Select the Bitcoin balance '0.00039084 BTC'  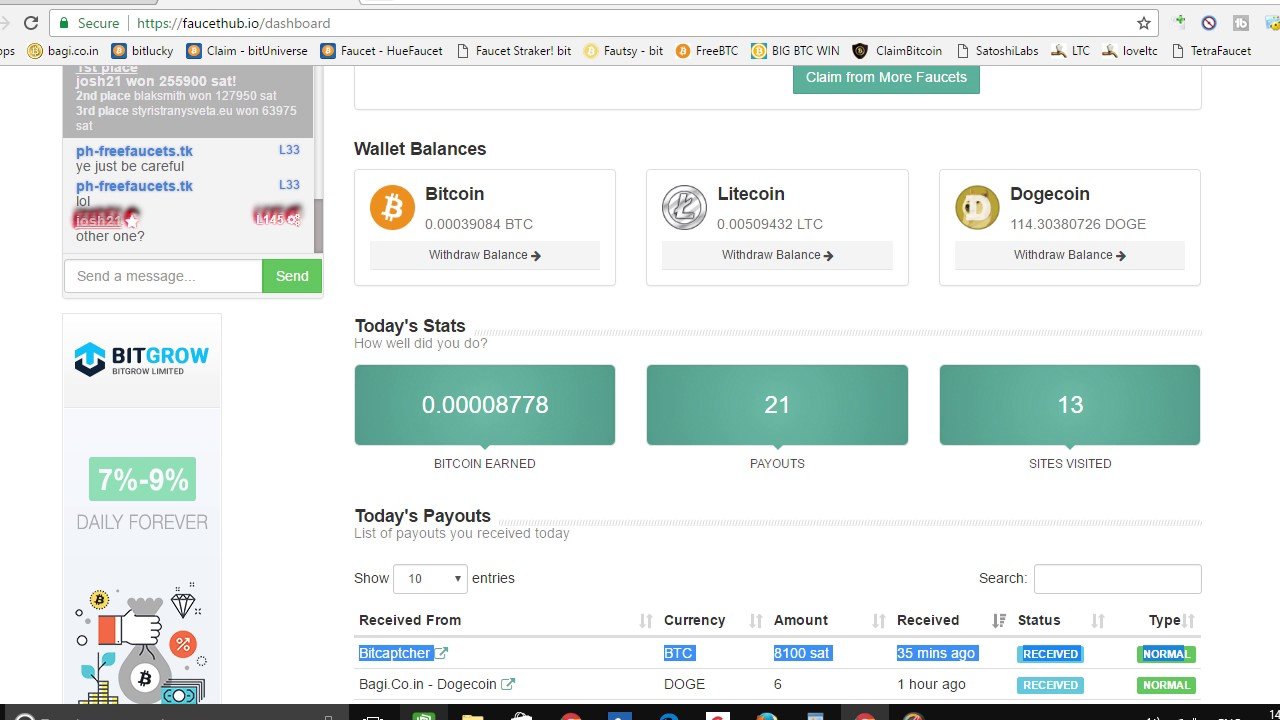pos(479,224)
